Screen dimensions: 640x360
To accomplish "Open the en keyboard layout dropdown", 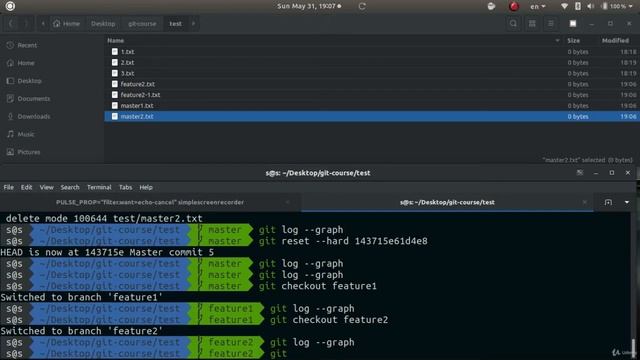I will pos(538,6).
